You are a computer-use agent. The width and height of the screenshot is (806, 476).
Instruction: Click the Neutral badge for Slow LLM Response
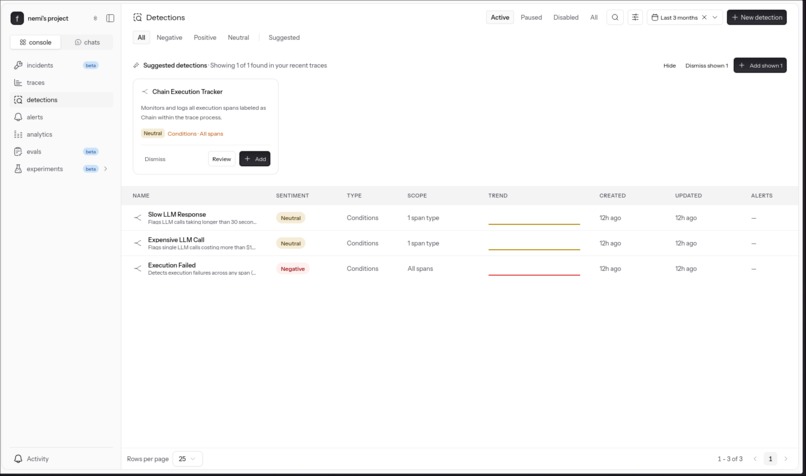point(290,218)
